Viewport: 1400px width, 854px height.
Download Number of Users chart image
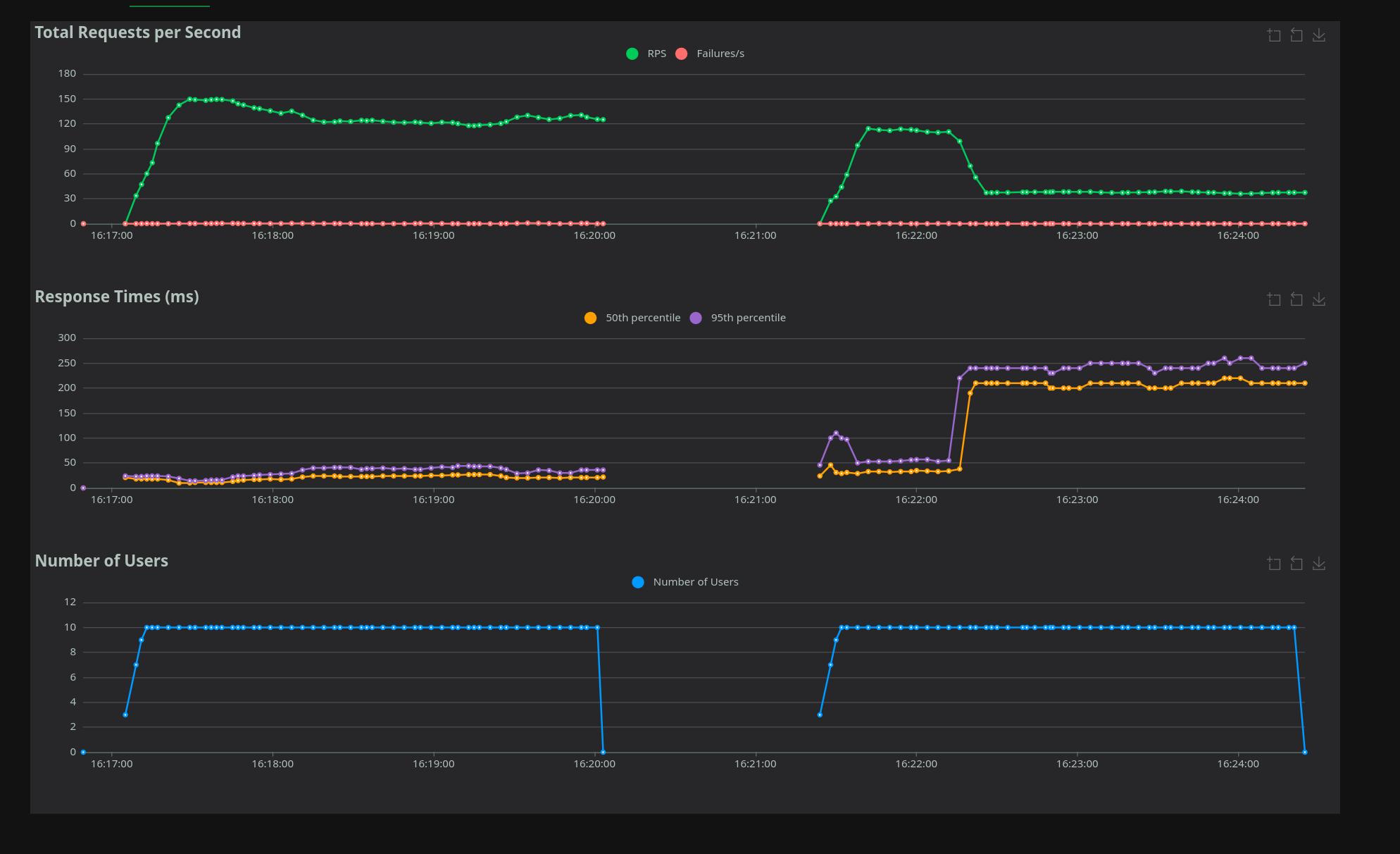(1319, 564)
